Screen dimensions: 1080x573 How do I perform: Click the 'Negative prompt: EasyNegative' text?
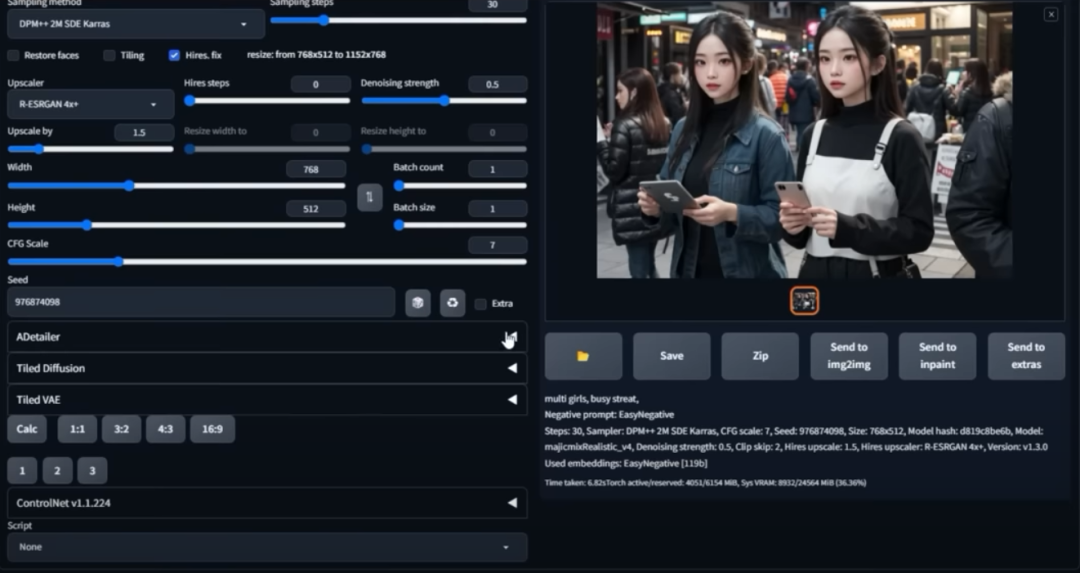[610, 415]
